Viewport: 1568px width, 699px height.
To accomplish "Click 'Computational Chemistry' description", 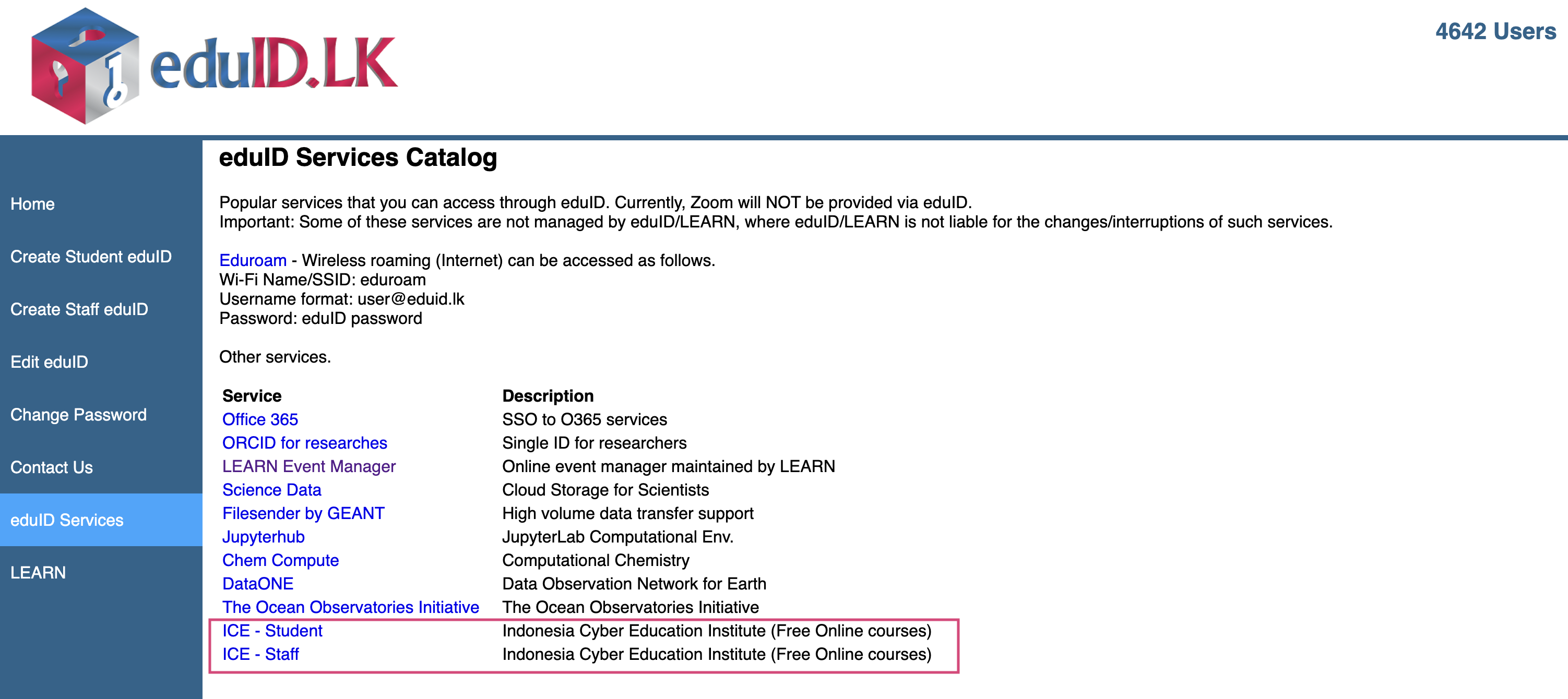I will 596,560.
